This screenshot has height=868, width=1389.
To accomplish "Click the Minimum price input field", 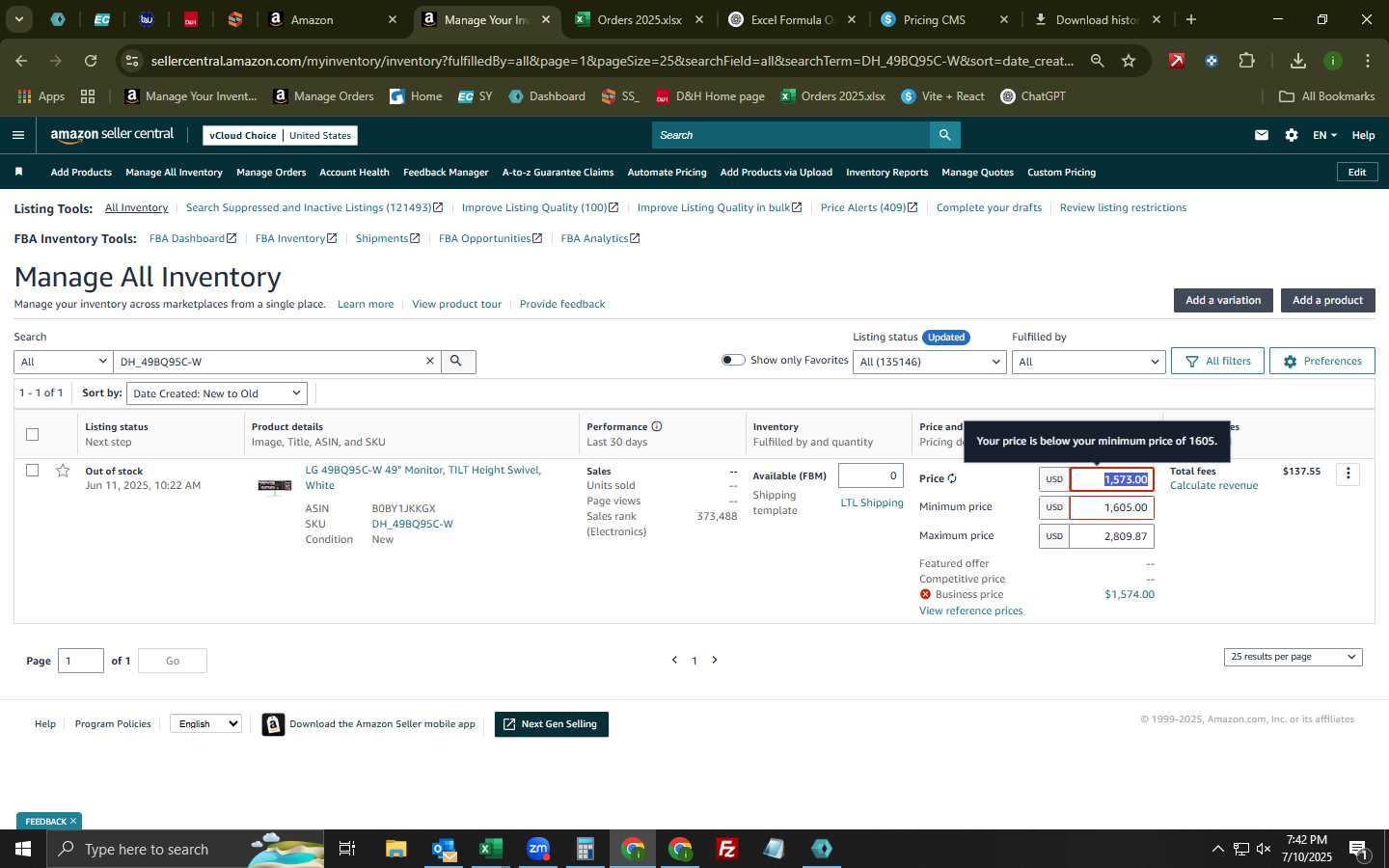I will pyautogui.click(x=1111, y=507).
